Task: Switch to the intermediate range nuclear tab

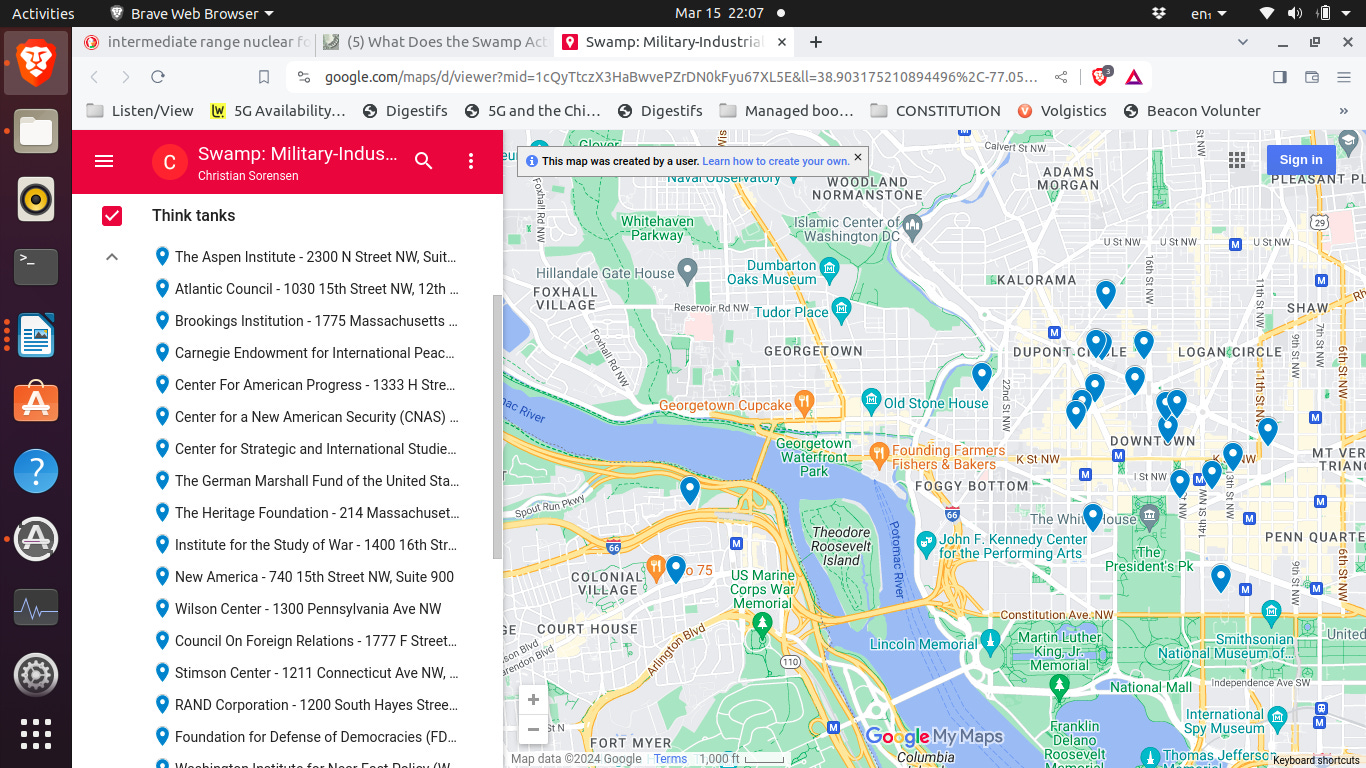Action: [198, 42]
